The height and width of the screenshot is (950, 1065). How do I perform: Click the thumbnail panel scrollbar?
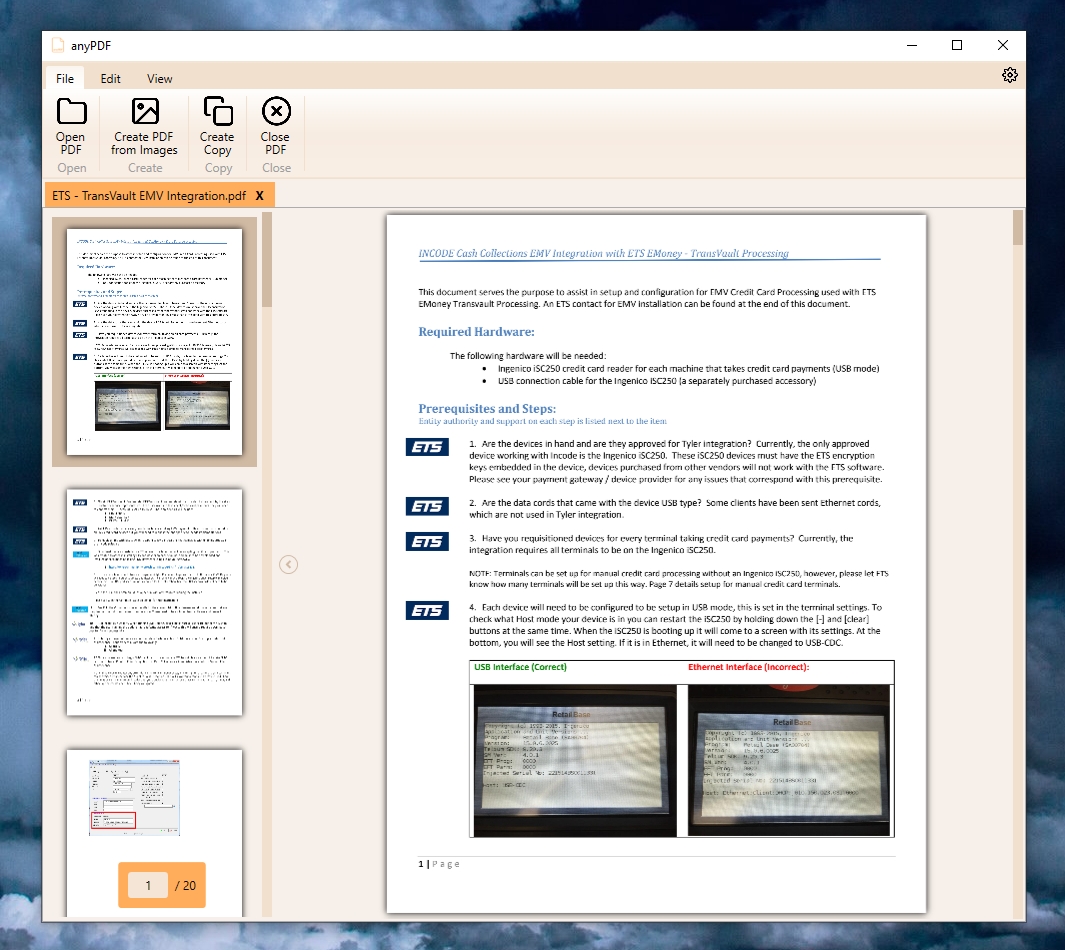267,260
